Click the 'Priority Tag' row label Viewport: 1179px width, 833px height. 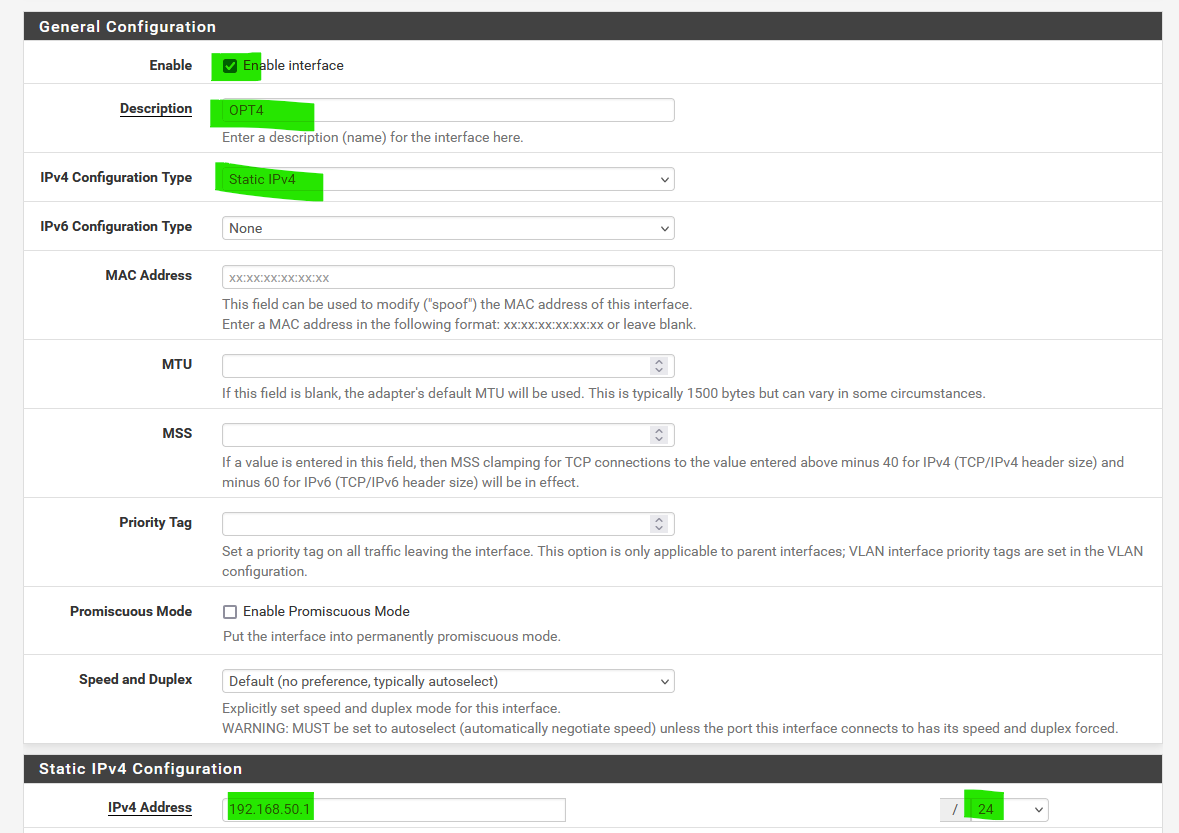coord(155,523)
